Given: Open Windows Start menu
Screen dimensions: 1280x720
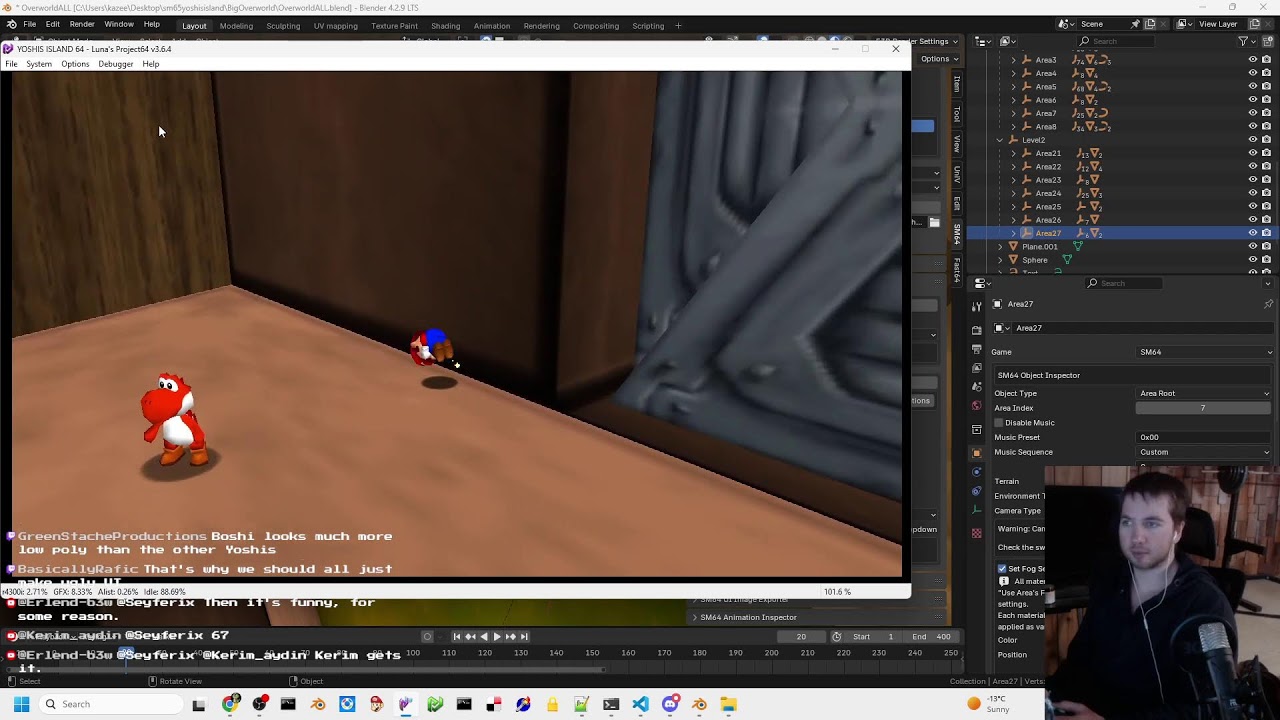Looking at the screenshot, I should pyautogui.click(x=21, y=704).
